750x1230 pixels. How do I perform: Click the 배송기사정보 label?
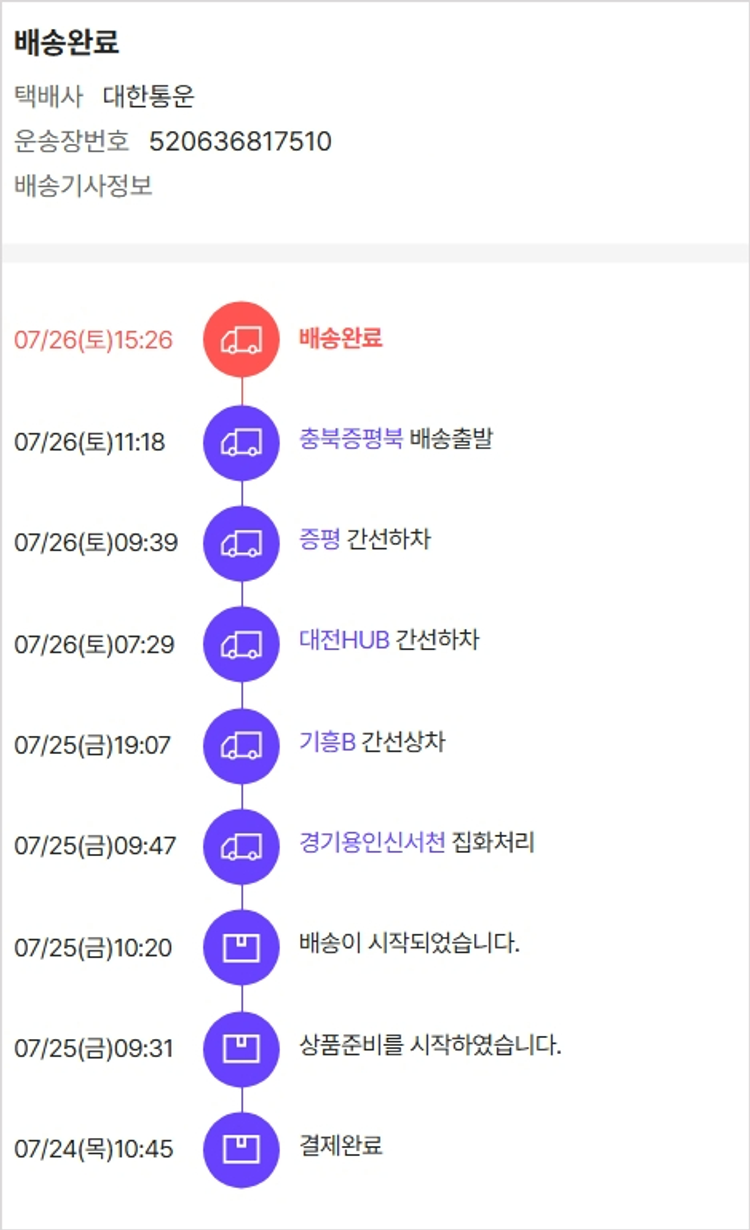[x=83, y=186]
